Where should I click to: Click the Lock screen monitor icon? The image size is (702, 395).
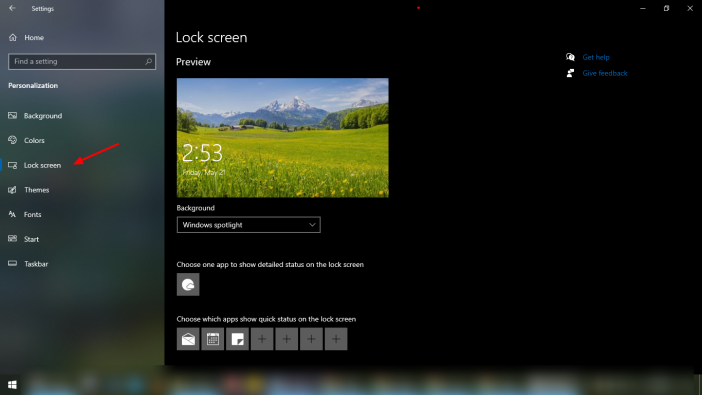click(13, 165)
